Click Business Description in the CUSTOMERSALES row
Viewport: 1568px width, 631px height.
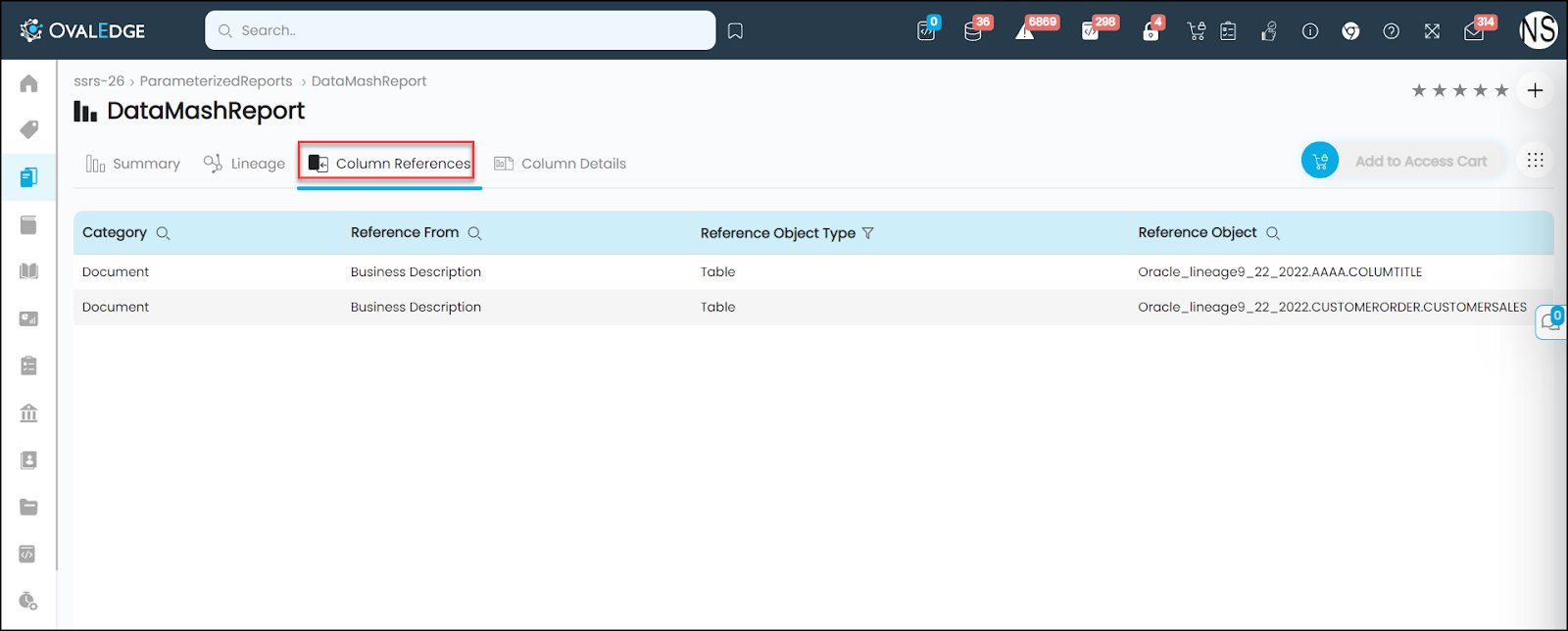pyautogui.click(x=416, y=308)
